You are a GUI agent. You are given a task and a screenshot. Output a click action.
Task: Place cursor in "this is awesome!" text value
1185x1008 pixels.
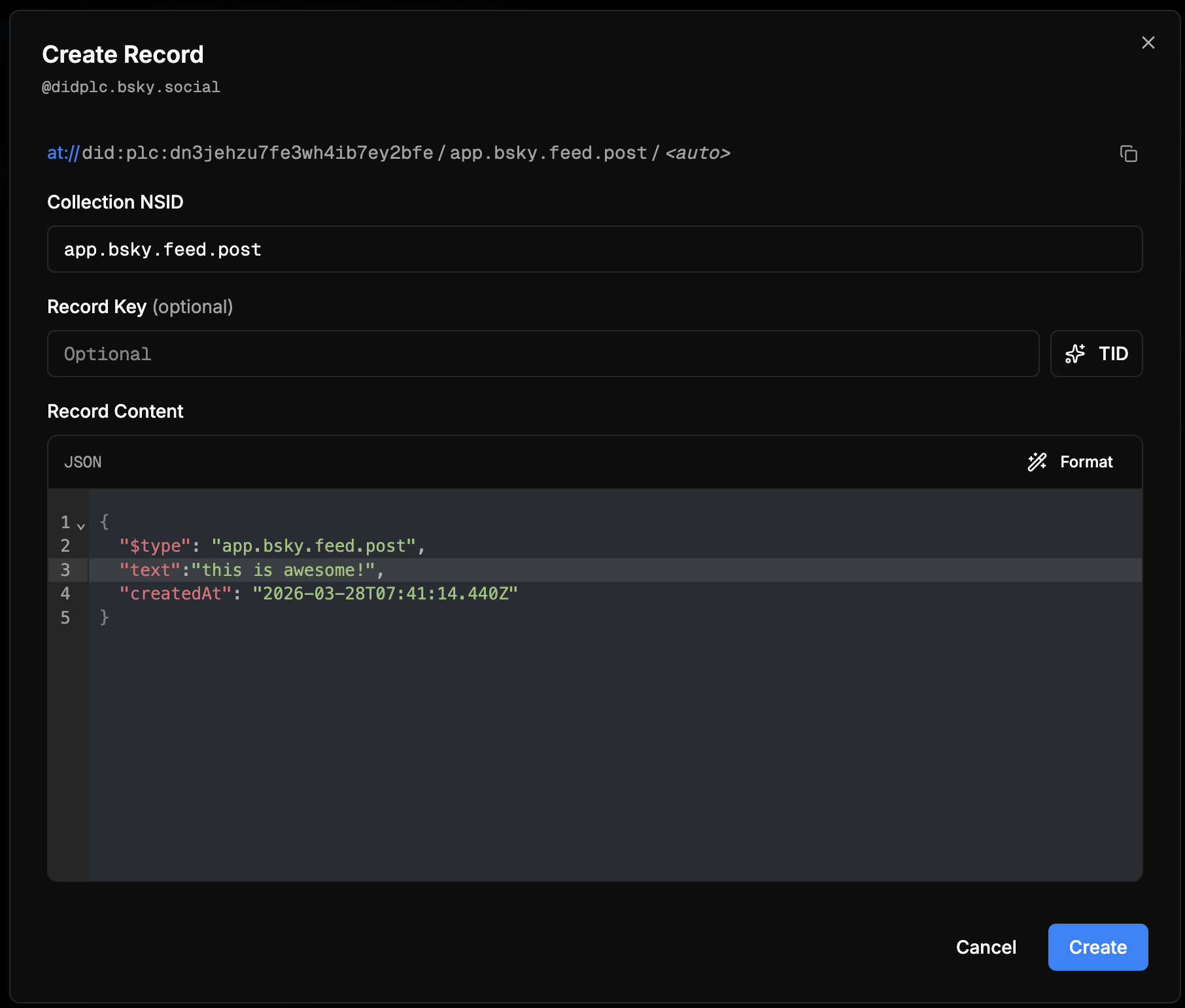click(283, 570)
